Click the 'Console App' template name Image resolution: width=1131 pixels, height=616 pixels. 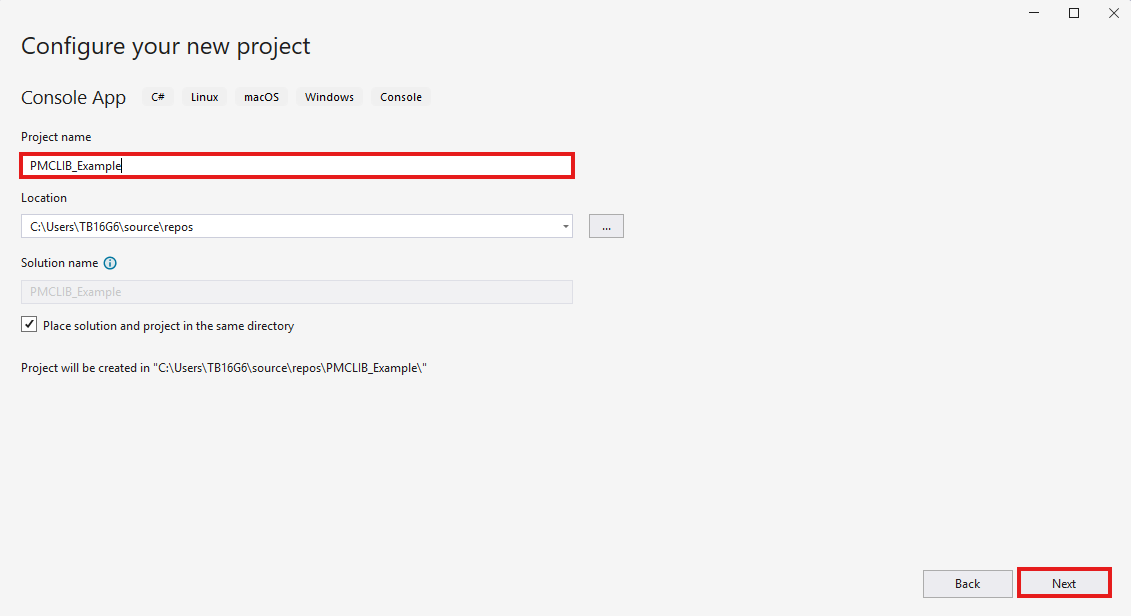(74, 98)
